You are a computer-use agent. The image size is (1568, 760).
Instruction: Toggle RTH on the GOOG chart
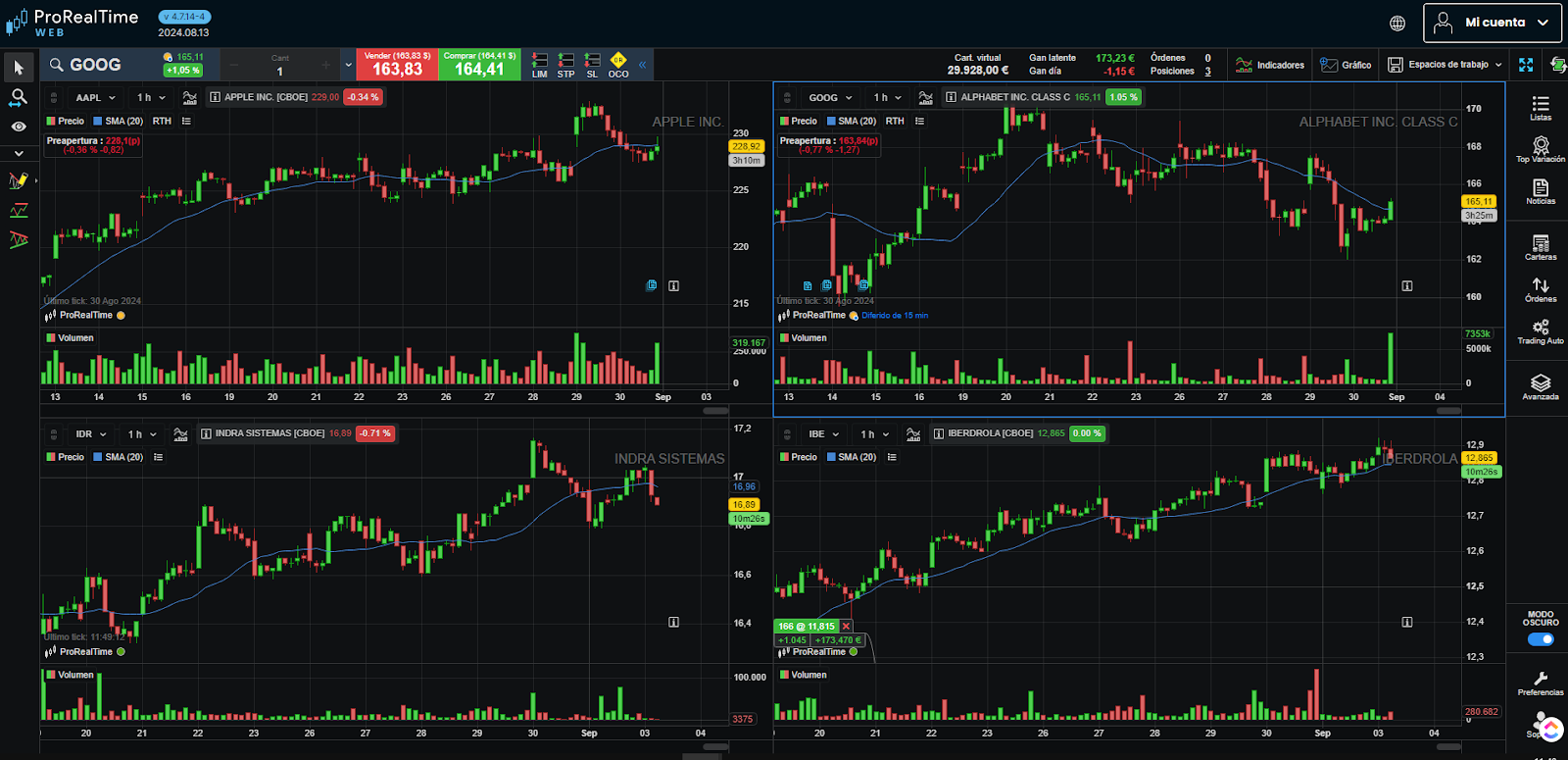(895, 121)
